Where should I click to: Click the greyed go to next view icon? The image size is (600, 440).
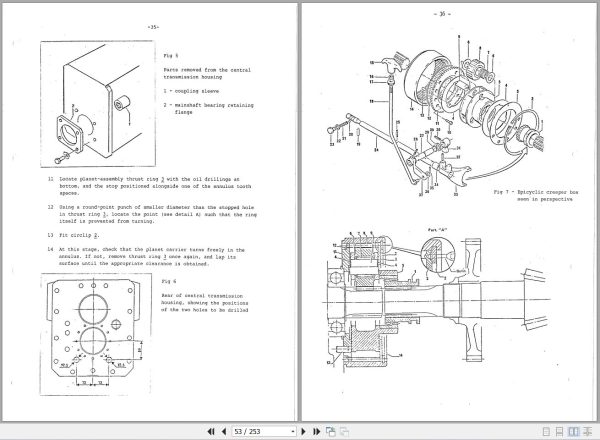coord(344,432)
